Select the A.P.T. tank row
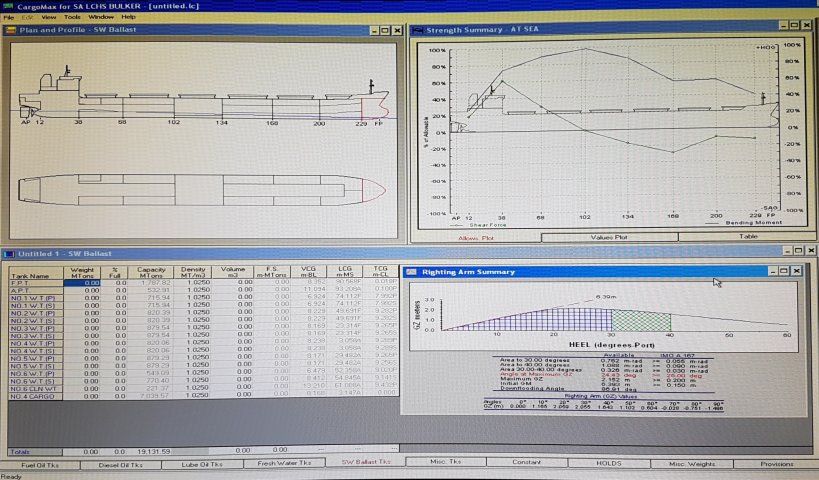Viewport: 819px width, 480px height. point(36,290)
